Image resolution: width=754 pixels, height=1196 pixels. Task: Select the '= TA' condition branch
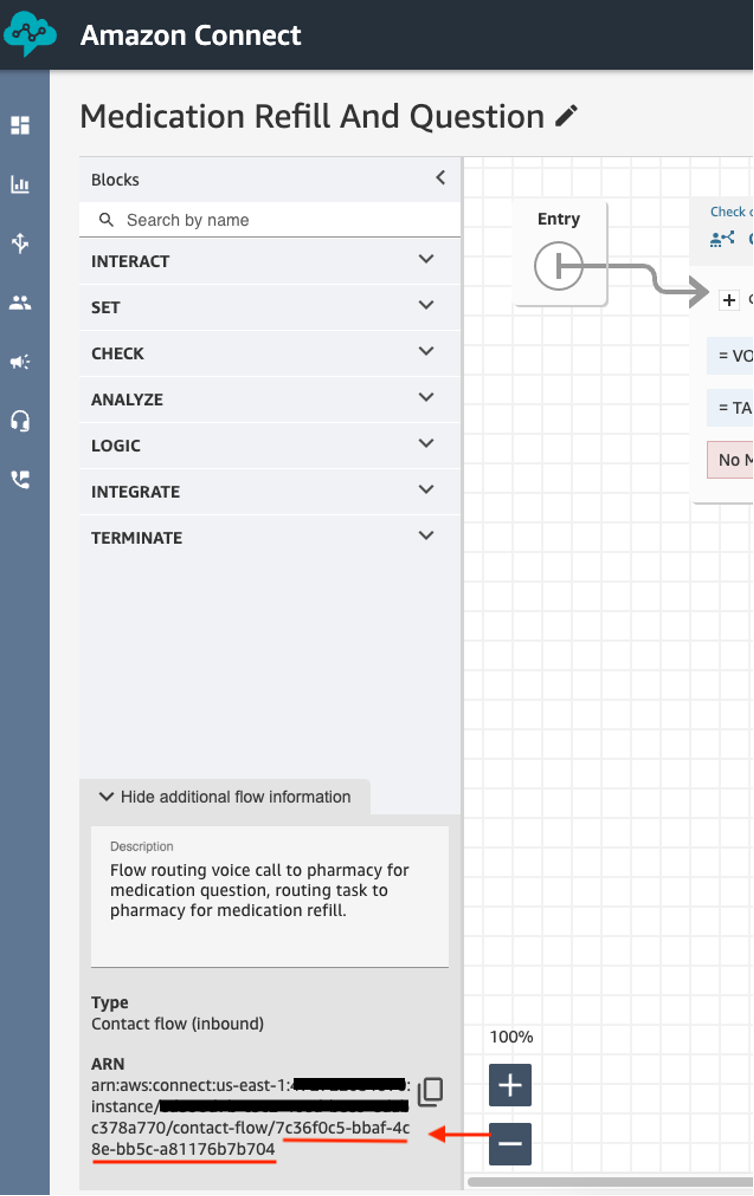click(730, 408)
